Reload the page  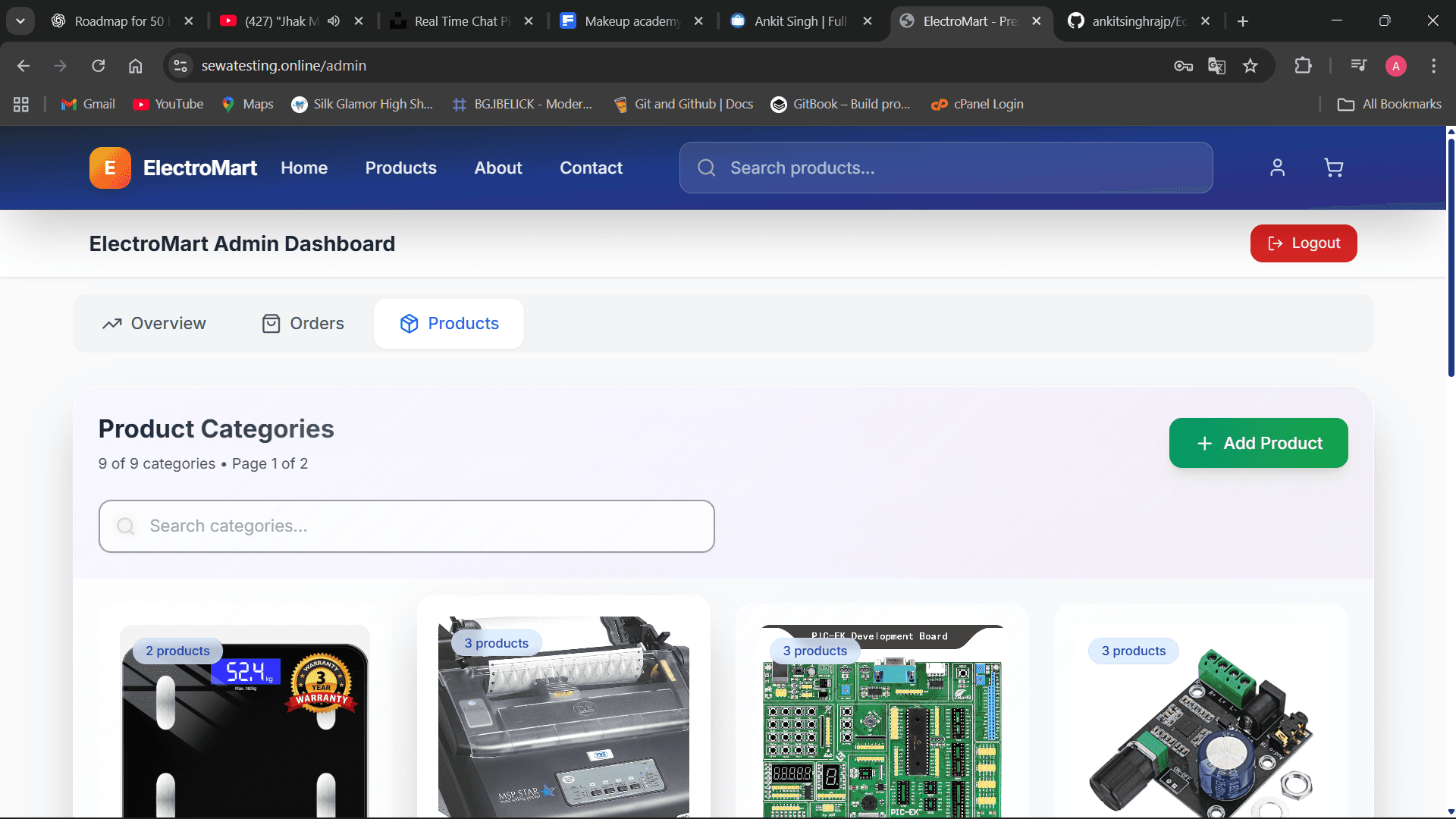click(99, 66)
